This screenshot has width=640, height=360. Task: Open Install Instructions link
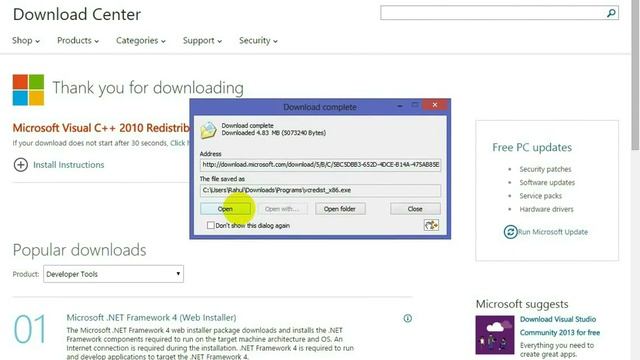69,165
